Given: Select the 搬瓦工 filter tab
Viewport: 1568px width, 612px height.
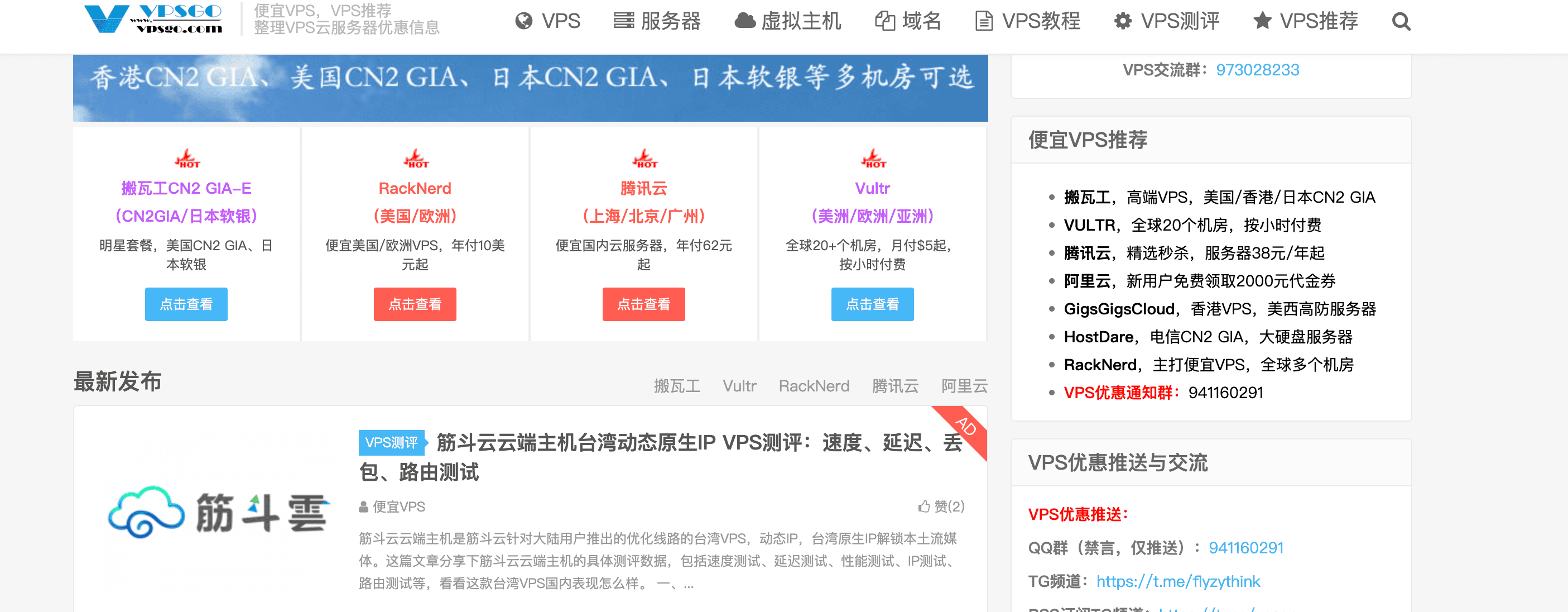Looking at the screenshot, I should 677,386.
